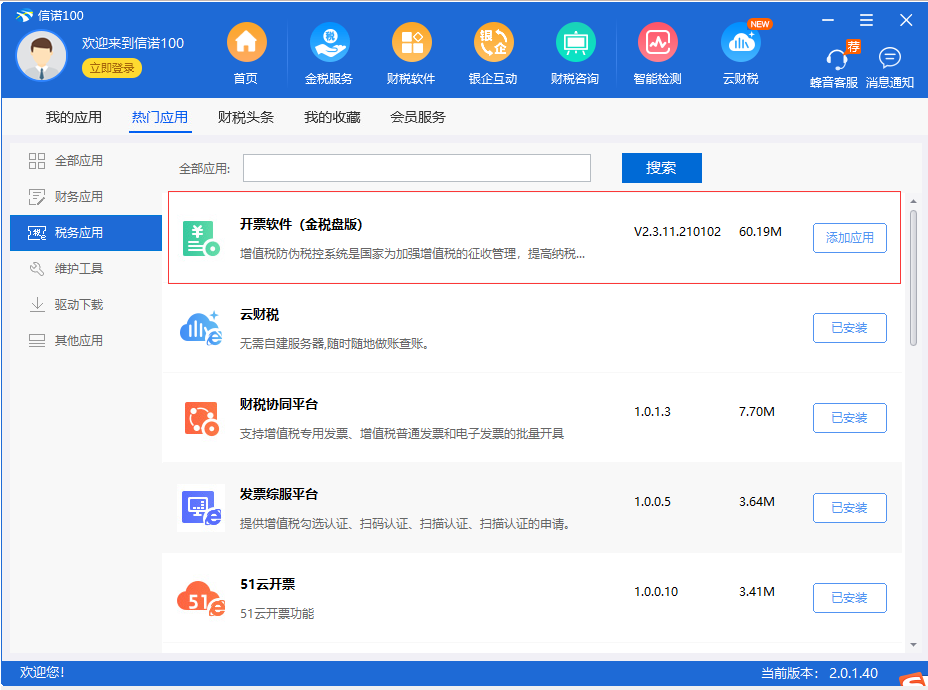Screen dimensions: 928x690
Task: Open the 金税服务 icon
Action: 329,43
